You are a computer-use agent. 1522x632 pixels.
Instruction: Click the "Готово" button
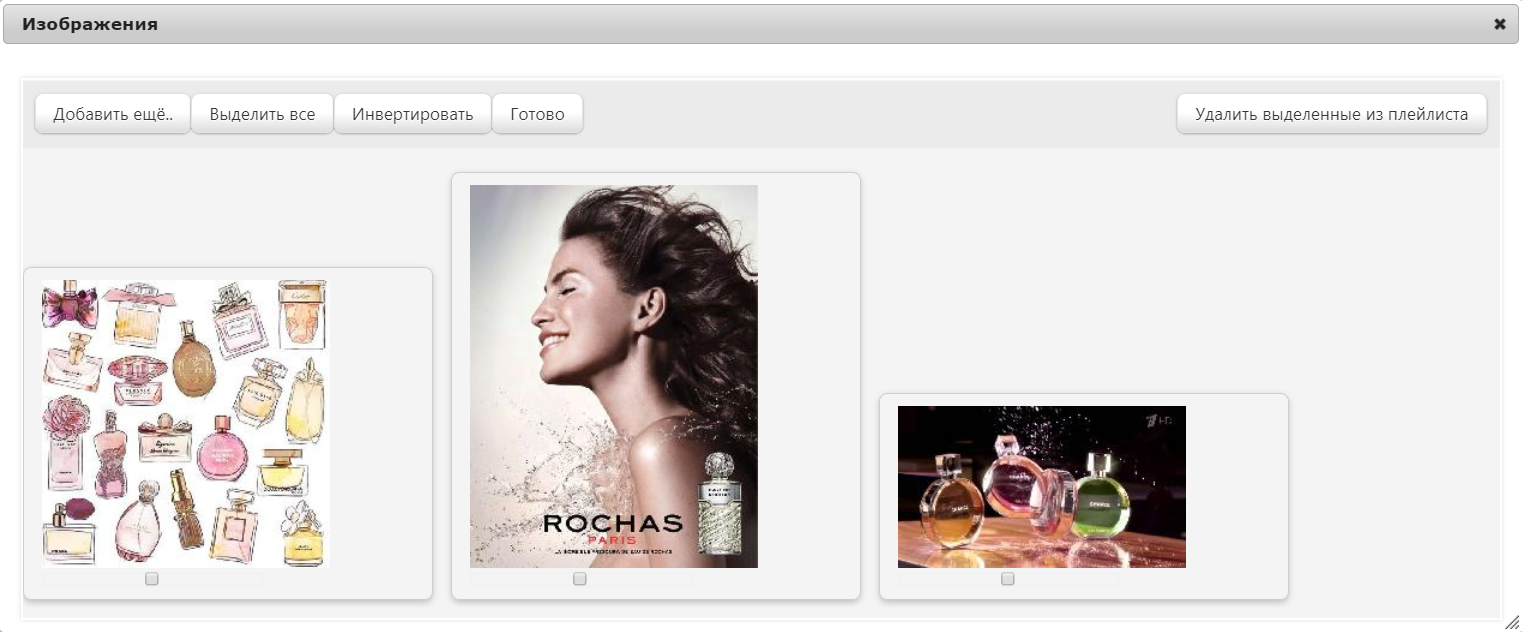[x=537, y=114]
